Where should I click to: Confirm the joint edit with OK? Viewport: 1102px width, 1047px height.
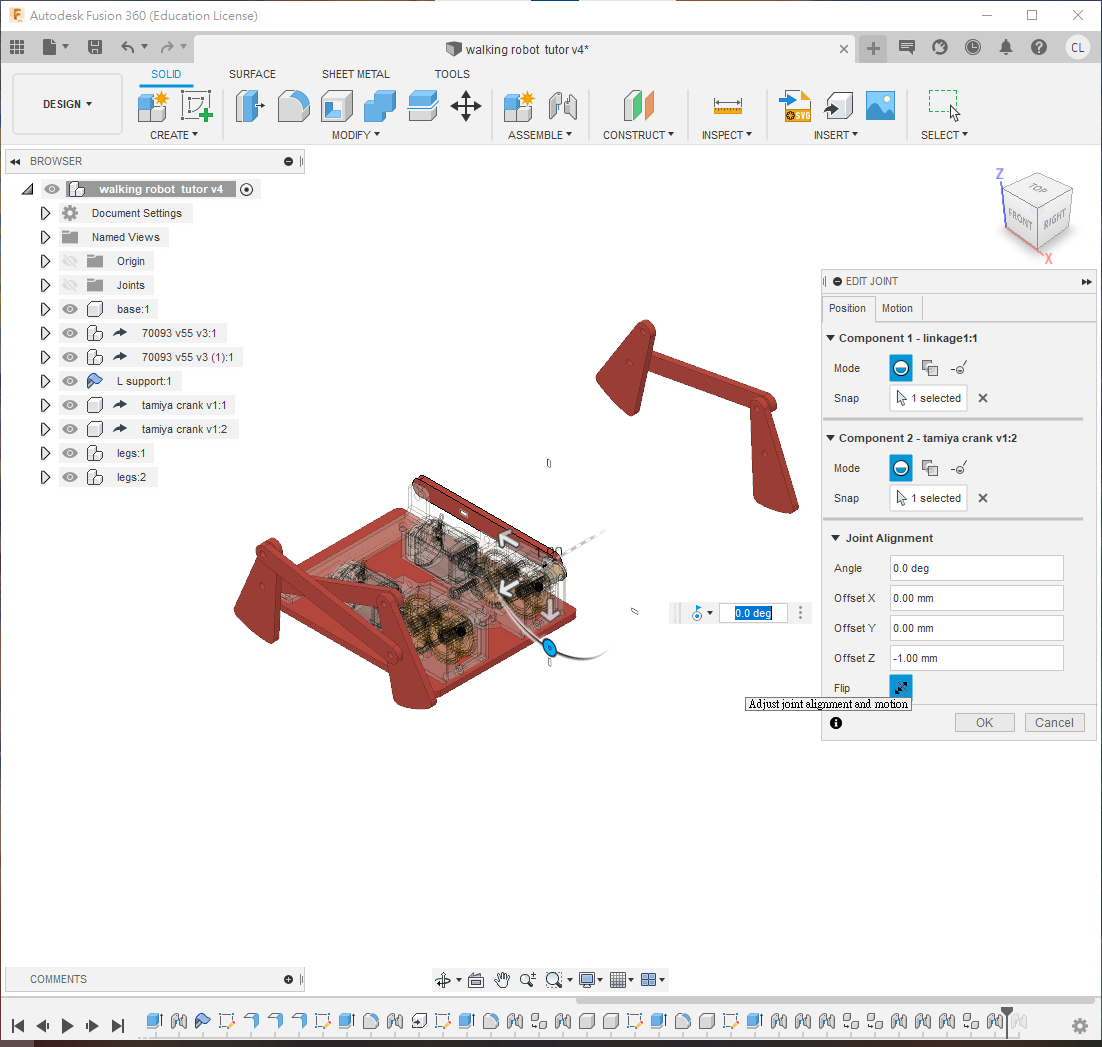point(984,722)
